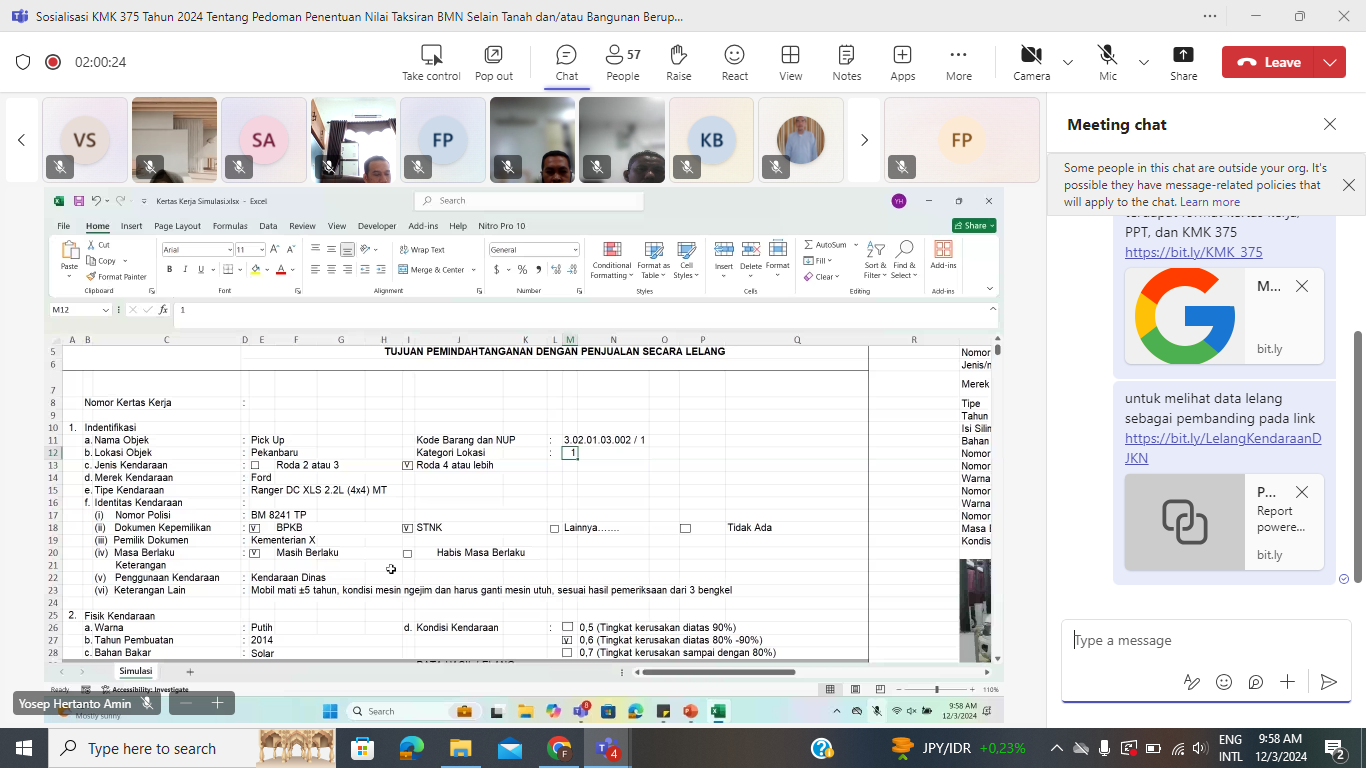Image resolution: width=1366 pixels, height=768 pixels.
Task: Open the More actions menu
Action: pyautogui.click(x=958, y=62)
